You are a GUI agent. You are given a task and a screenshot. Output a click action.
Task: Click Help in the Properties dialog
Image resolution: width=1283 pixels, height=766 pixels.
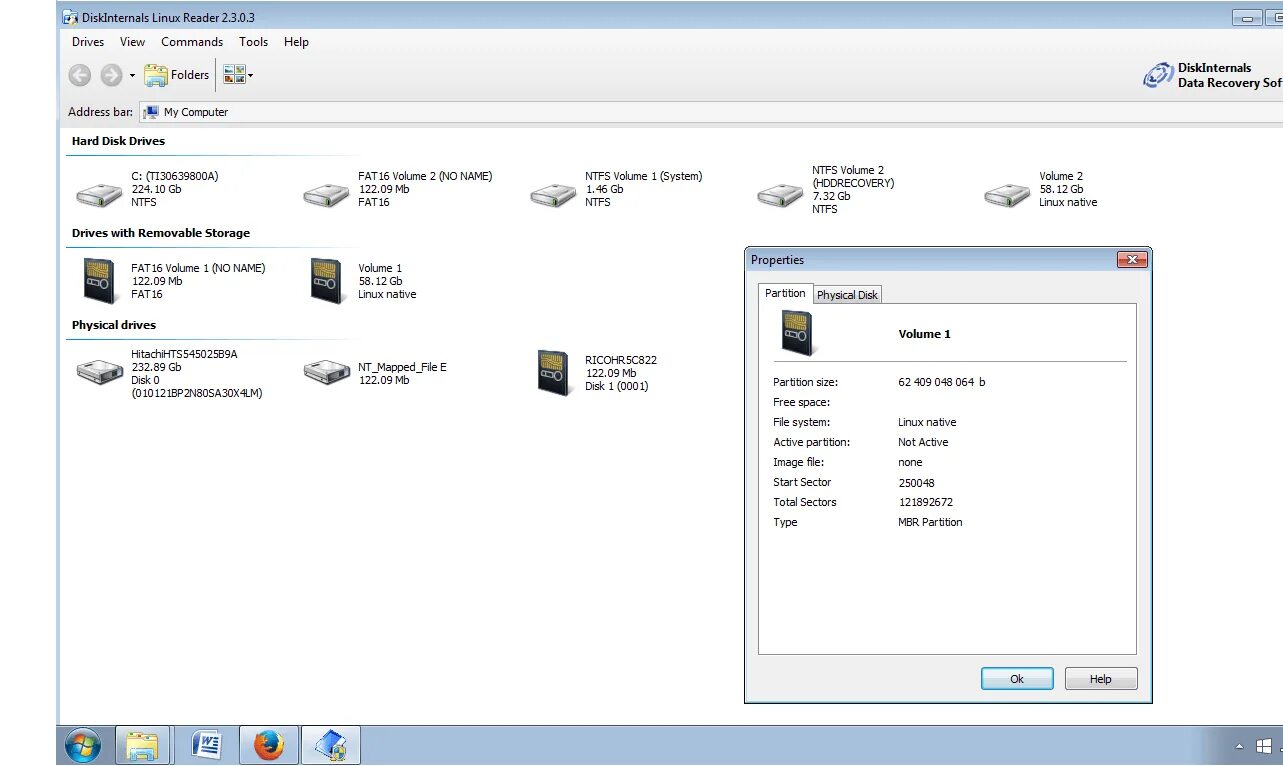point(1101,679)
